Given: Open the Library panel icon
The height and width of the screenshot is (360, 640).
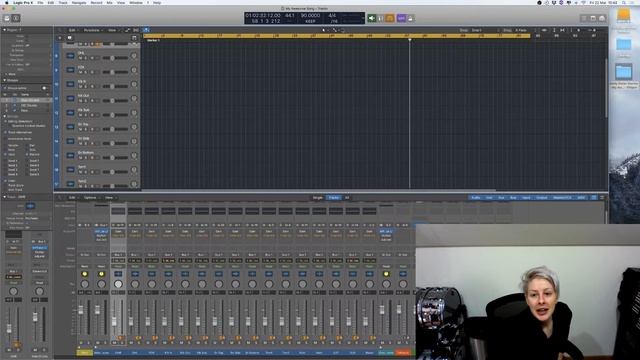Looking at the screenshot, I should tap(7, 18).
